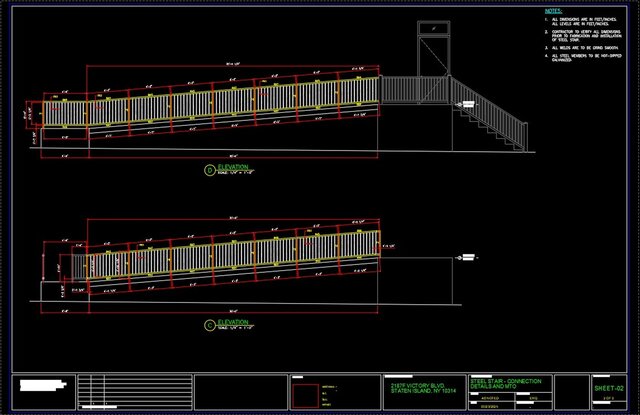Click upper ELEVATION title label
The height and width of the screenshot is (415, 640).
coord(232,167)
